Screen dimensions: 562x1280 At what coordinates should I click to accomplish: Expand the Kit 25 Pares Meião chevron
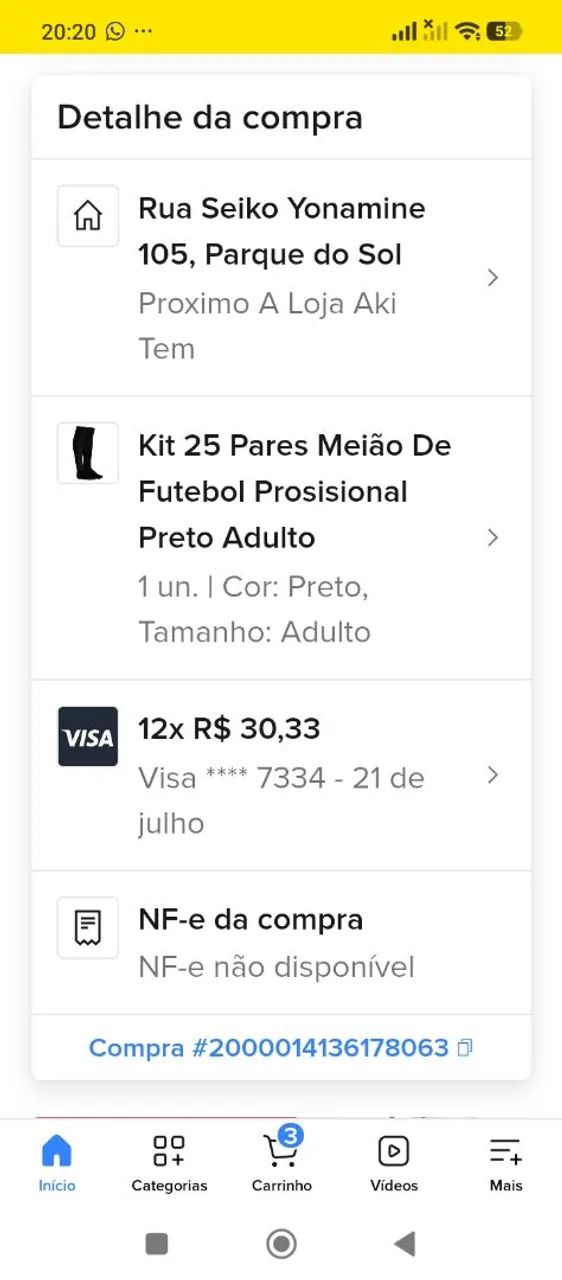coord(492,538)
